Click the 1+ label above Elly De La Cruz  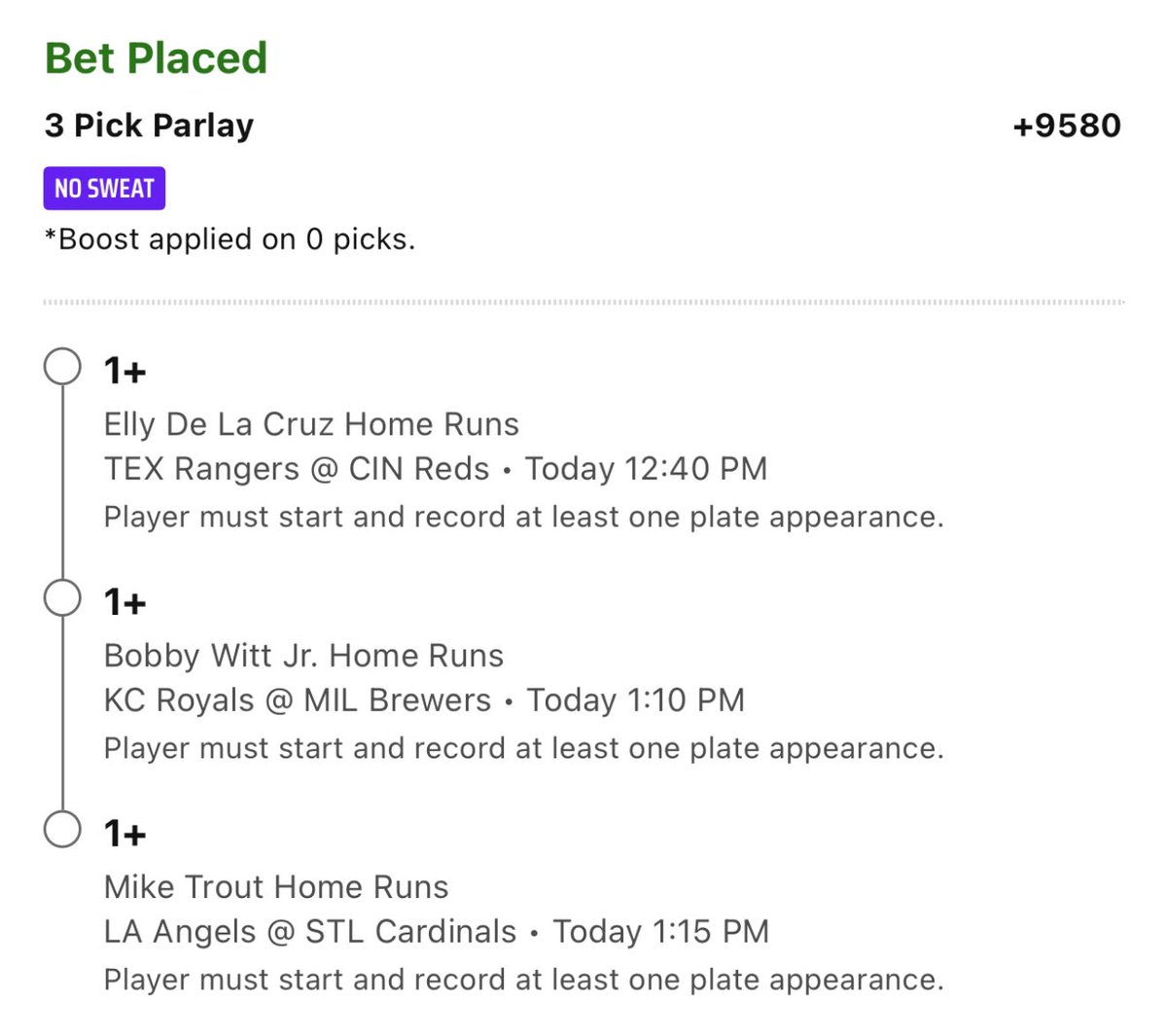125,371
